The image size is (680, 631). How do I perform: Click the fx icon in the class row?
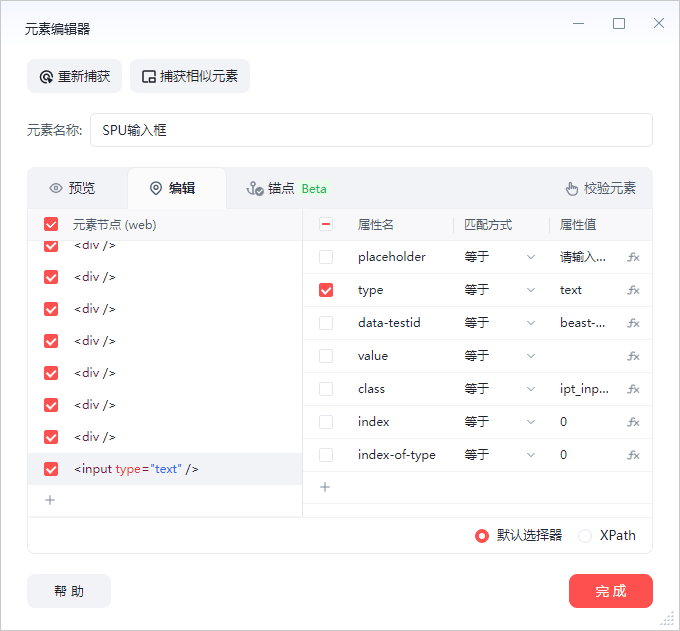(x=633, y=389)
